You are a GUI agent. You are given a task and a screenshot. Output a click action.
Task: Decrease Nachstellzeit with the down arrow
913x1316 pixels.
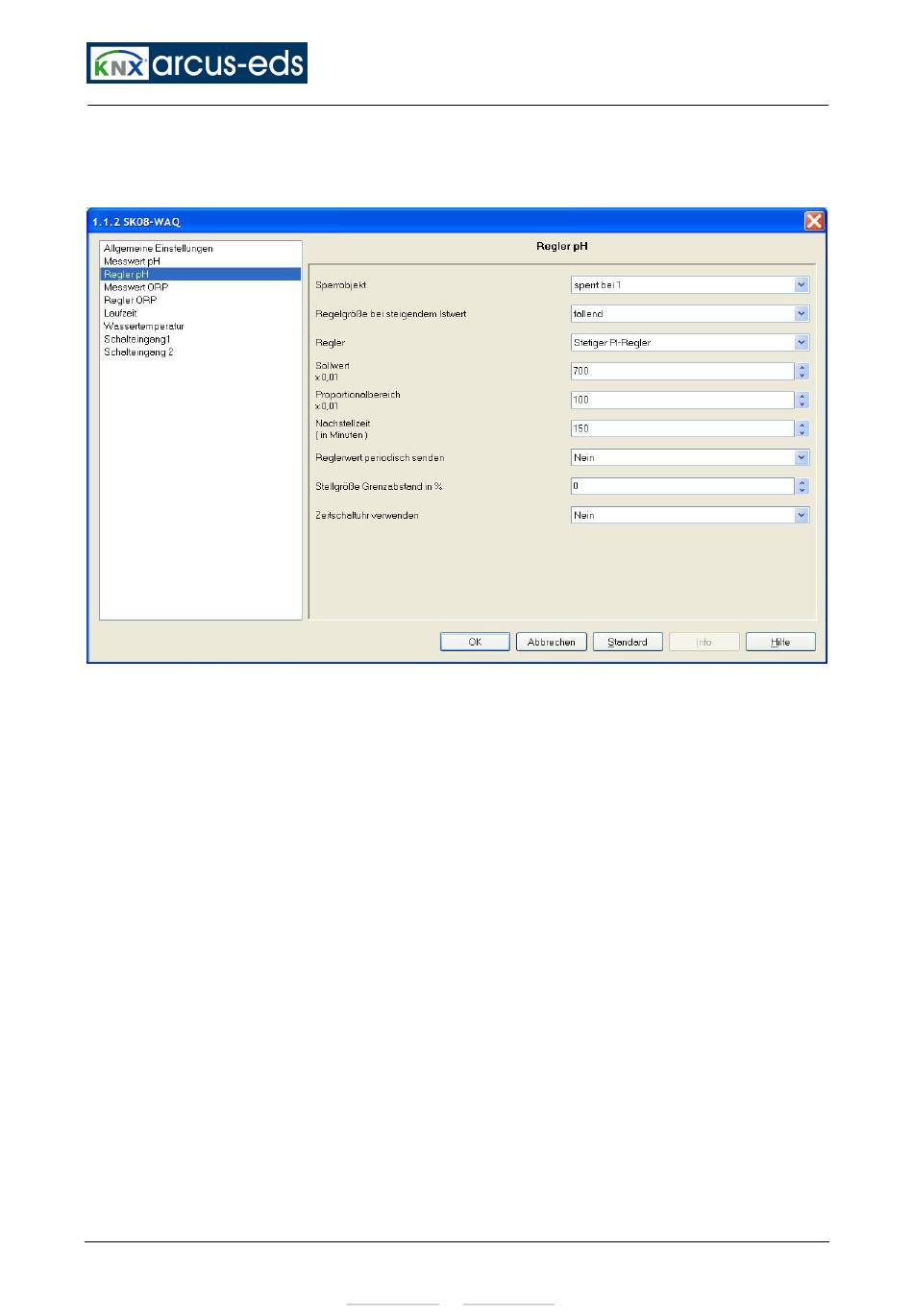pos(802,433)
